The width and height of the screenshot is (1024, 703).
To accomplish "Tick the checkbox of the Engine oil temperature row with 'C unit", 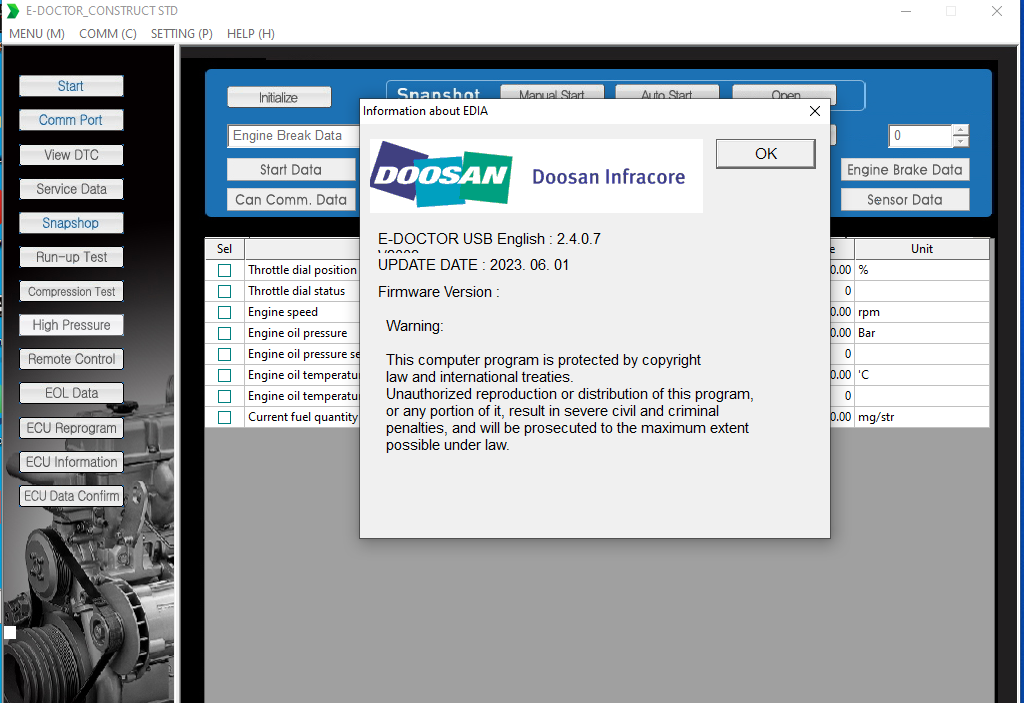I will click(225, 375).
